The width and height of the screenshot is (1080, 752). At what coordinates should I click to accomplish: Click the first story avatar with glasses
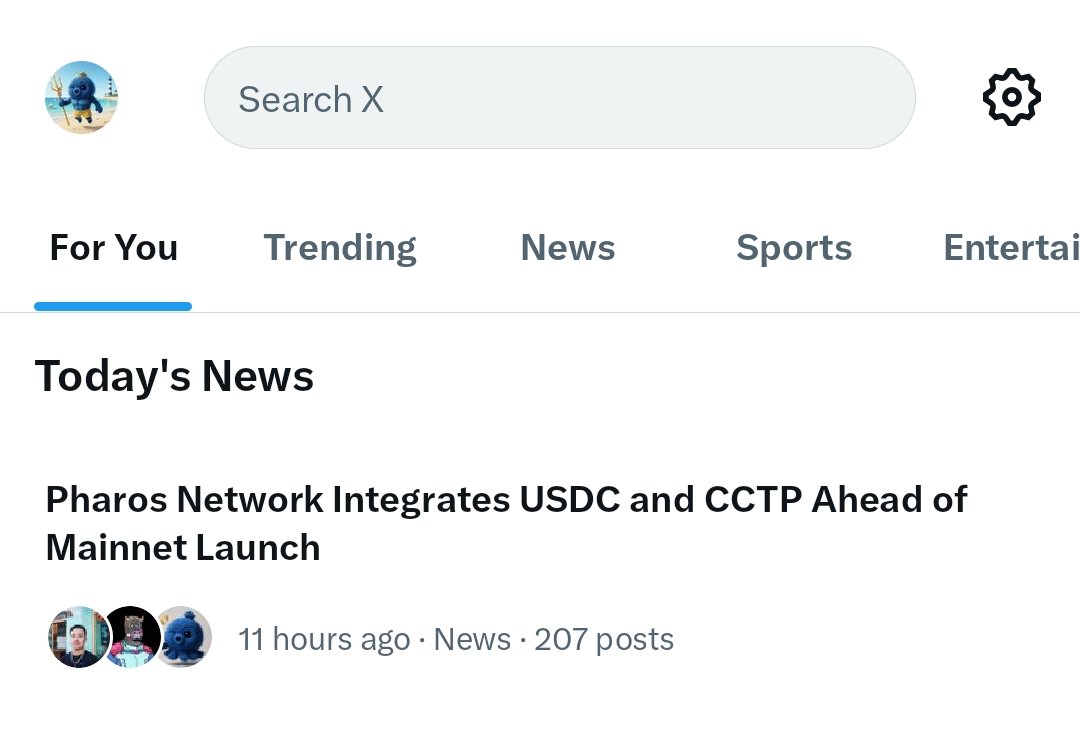click(78, 637)
